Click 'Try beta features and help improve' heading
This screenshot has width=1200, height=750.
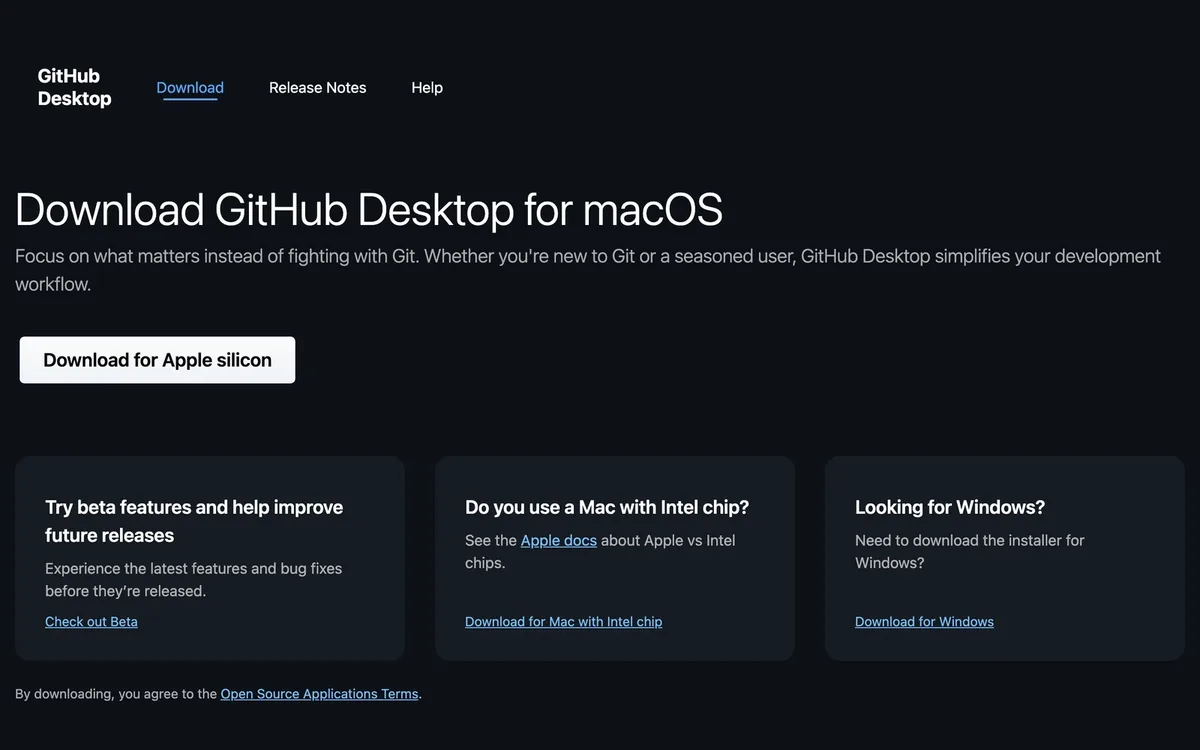(x=194, y=521)
